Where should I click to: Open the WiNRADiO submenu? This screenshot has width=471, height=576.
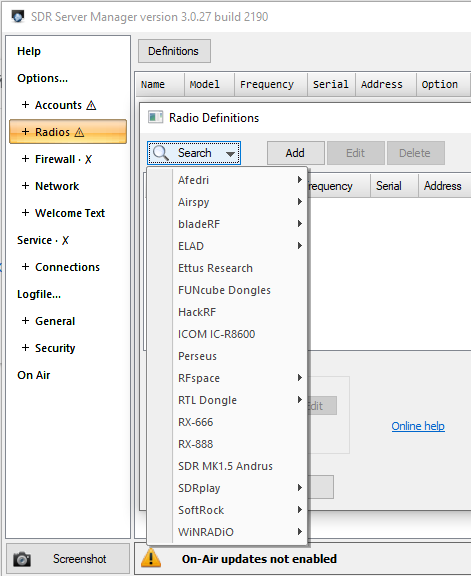[227, 532]
